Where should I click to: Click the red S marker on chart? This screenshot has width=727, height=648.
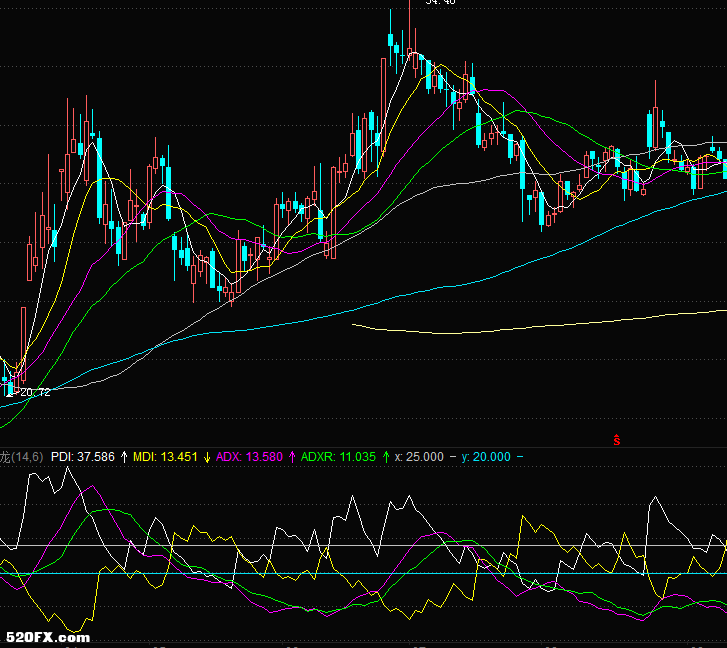coord(617,440)
